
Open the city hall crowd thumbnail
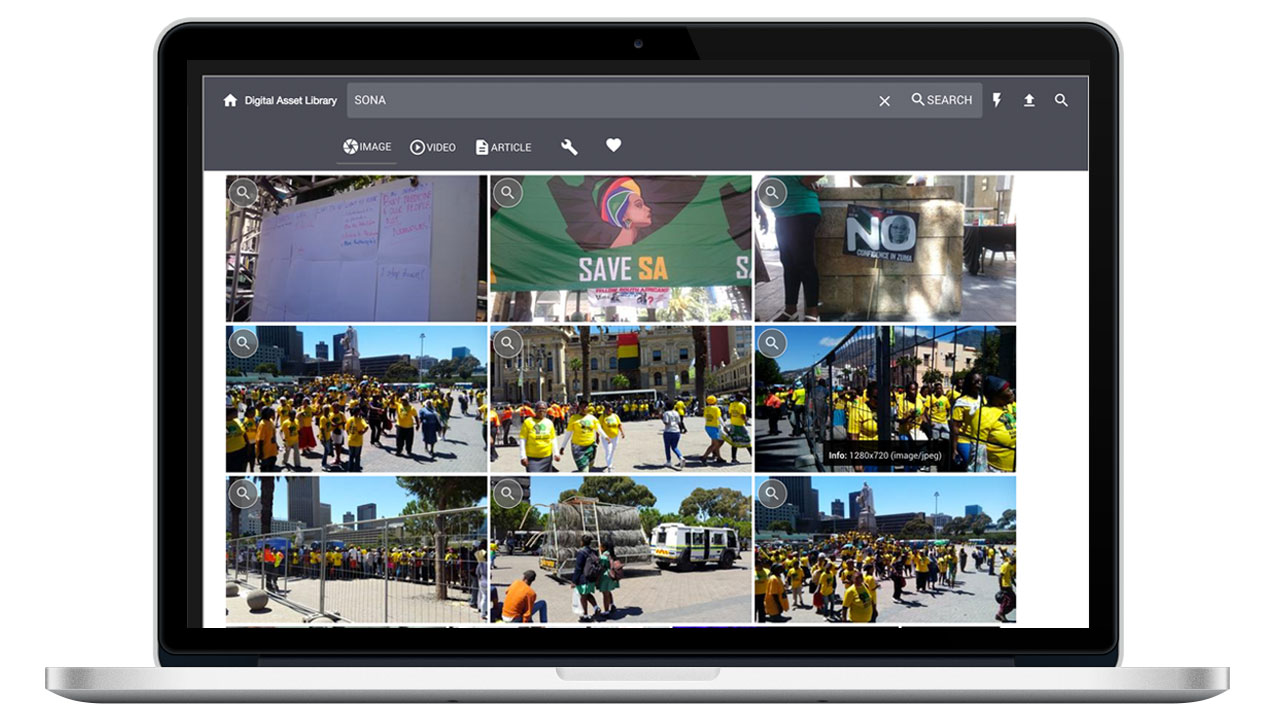click(621, 399)
